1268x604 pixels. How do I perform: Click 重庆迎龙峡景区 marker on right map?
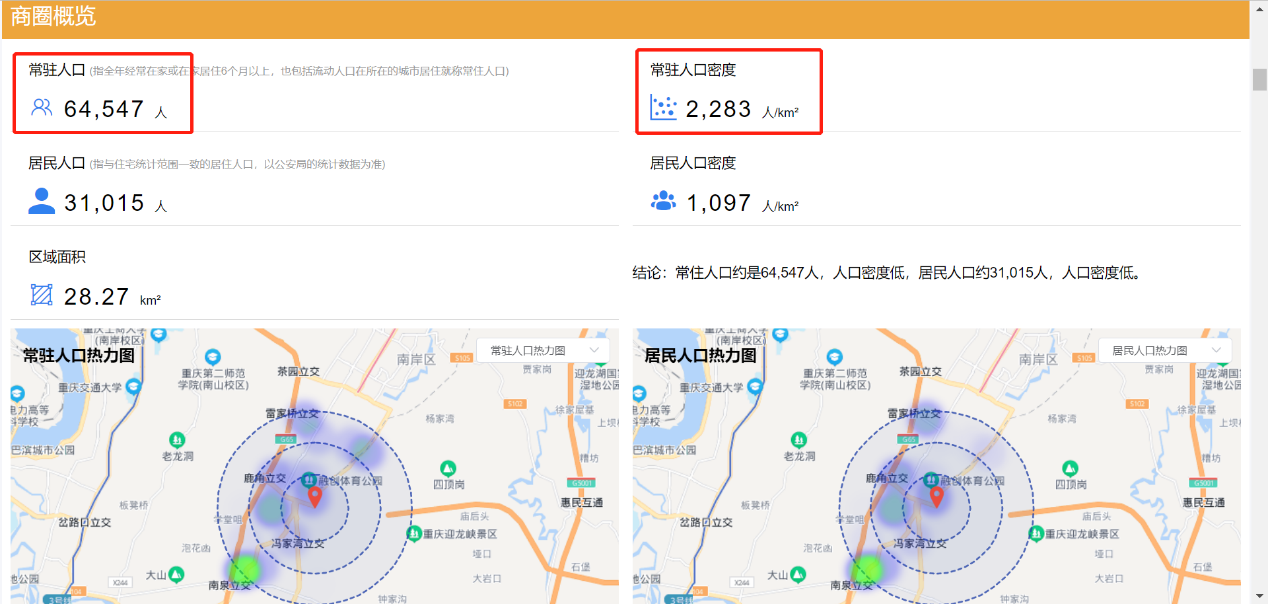[1037, 534]
